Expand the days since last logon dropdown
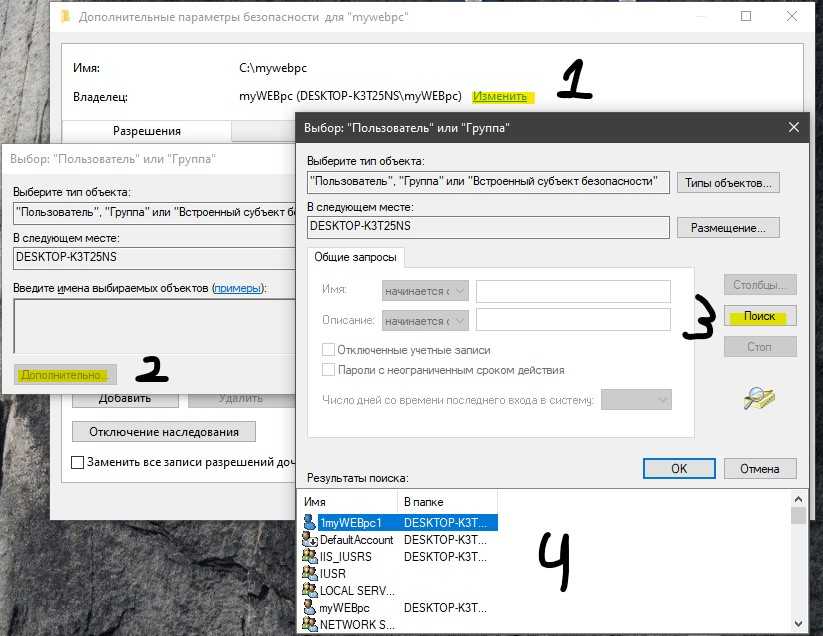Screen dimensions: 823x636 coord(636,400)
